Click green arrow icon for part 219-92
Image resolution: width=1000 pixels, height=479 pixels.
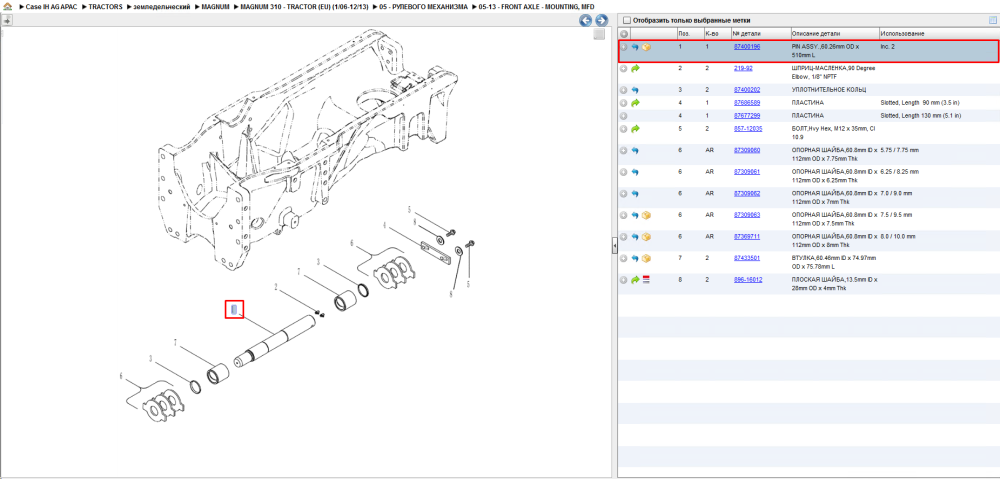(x=635, y=68)
